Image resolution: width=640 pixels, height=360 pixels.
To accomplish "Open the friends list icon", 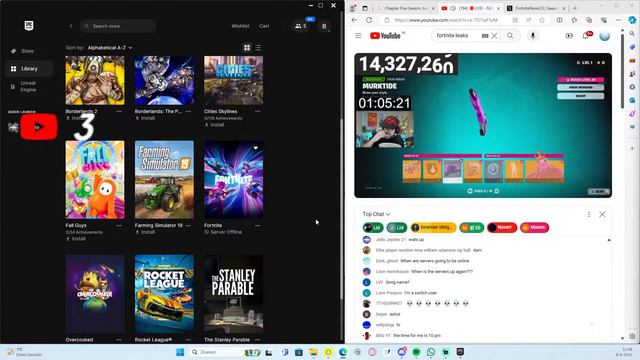I will coord(301,26).
